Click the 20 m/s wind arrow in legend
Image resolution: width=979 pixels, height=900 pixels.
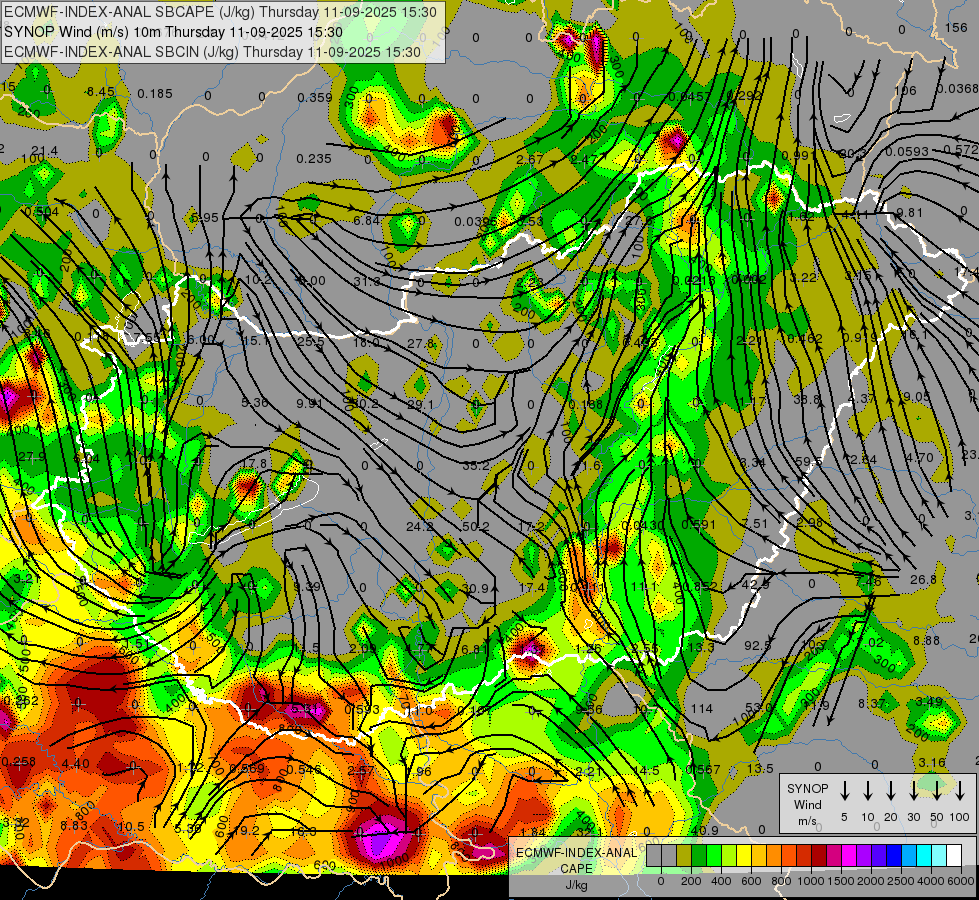[x=891, y=790]
